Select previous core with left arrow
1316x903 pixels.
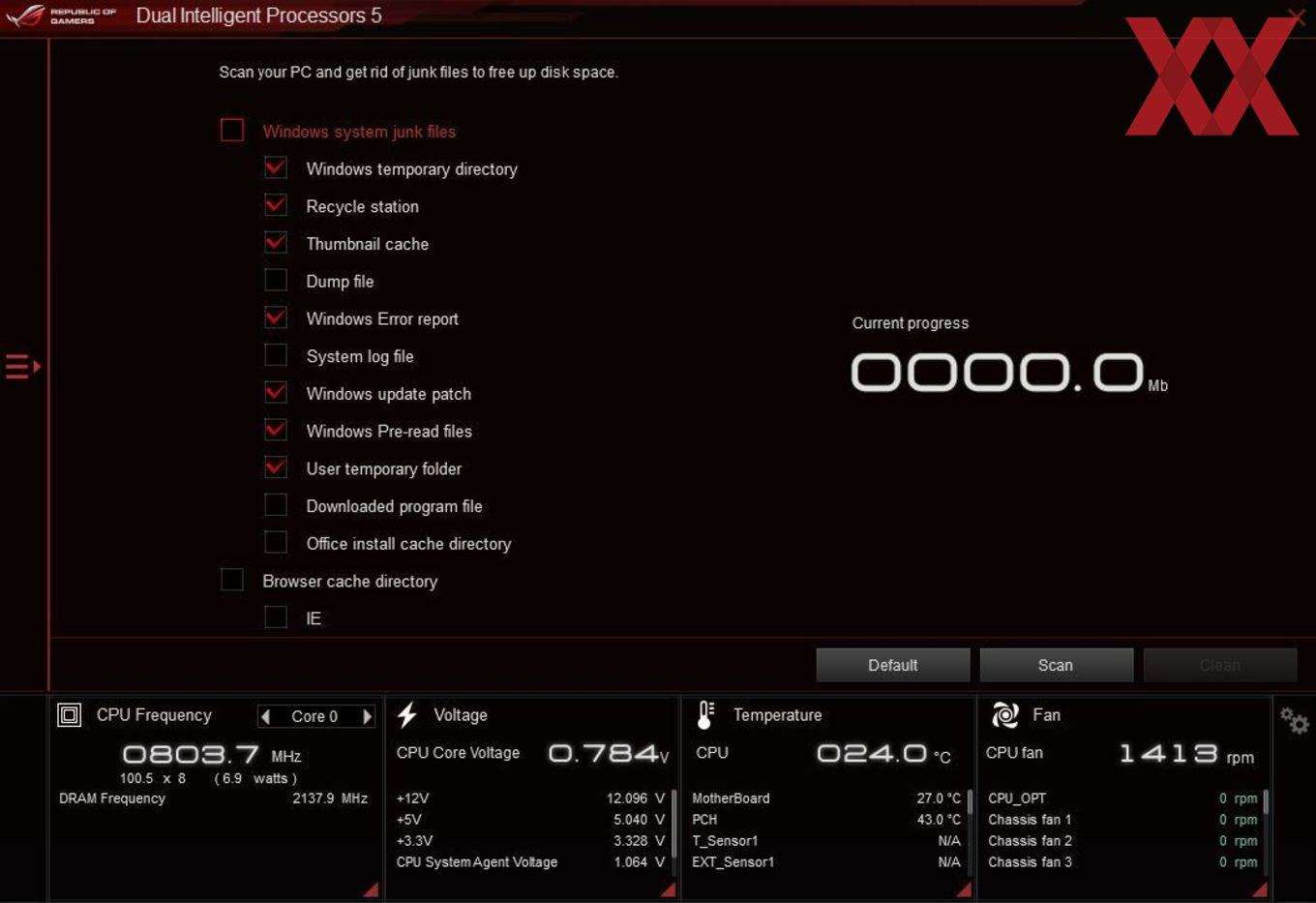266,716
